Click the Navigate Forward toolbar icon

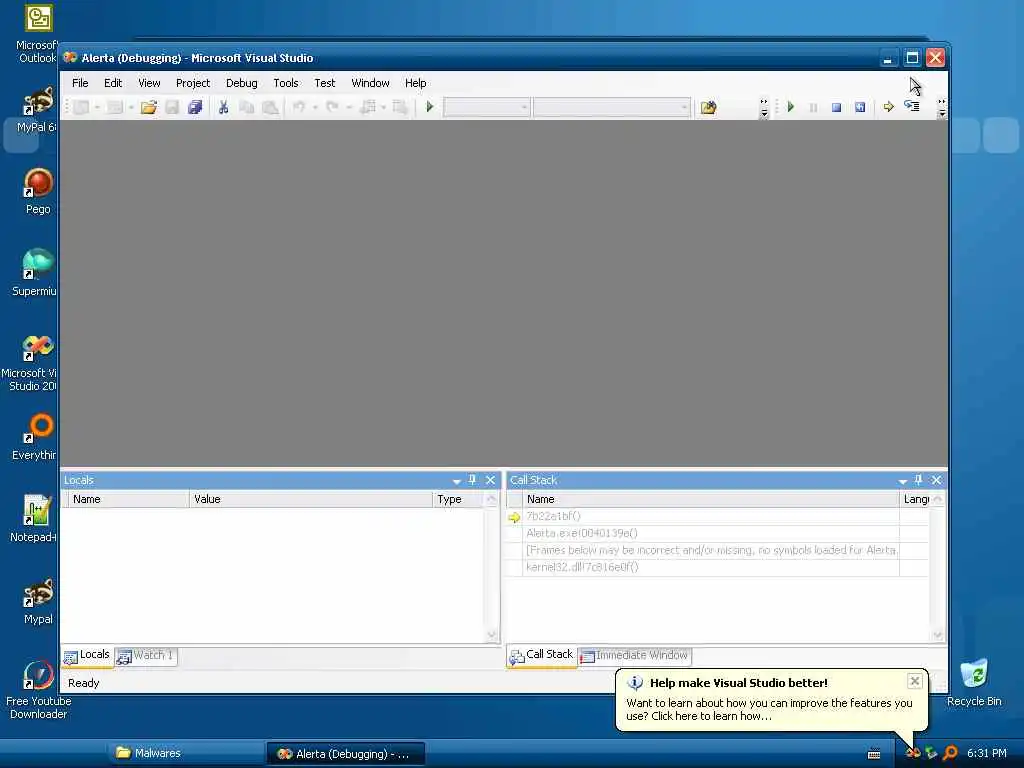(x=400, y=108)
